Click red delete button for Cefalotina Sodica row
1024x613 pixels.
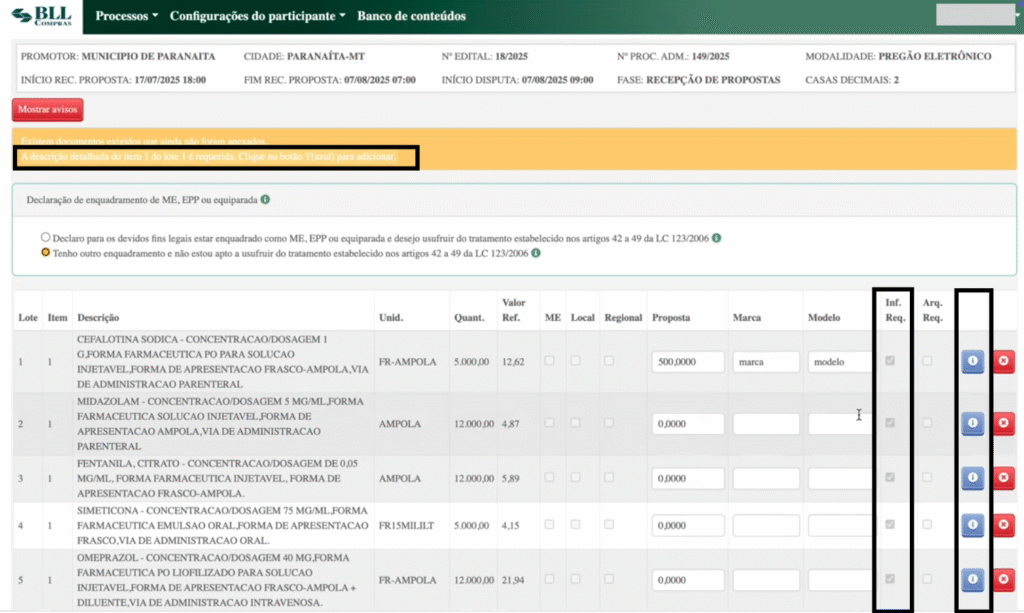point(1003,362)
